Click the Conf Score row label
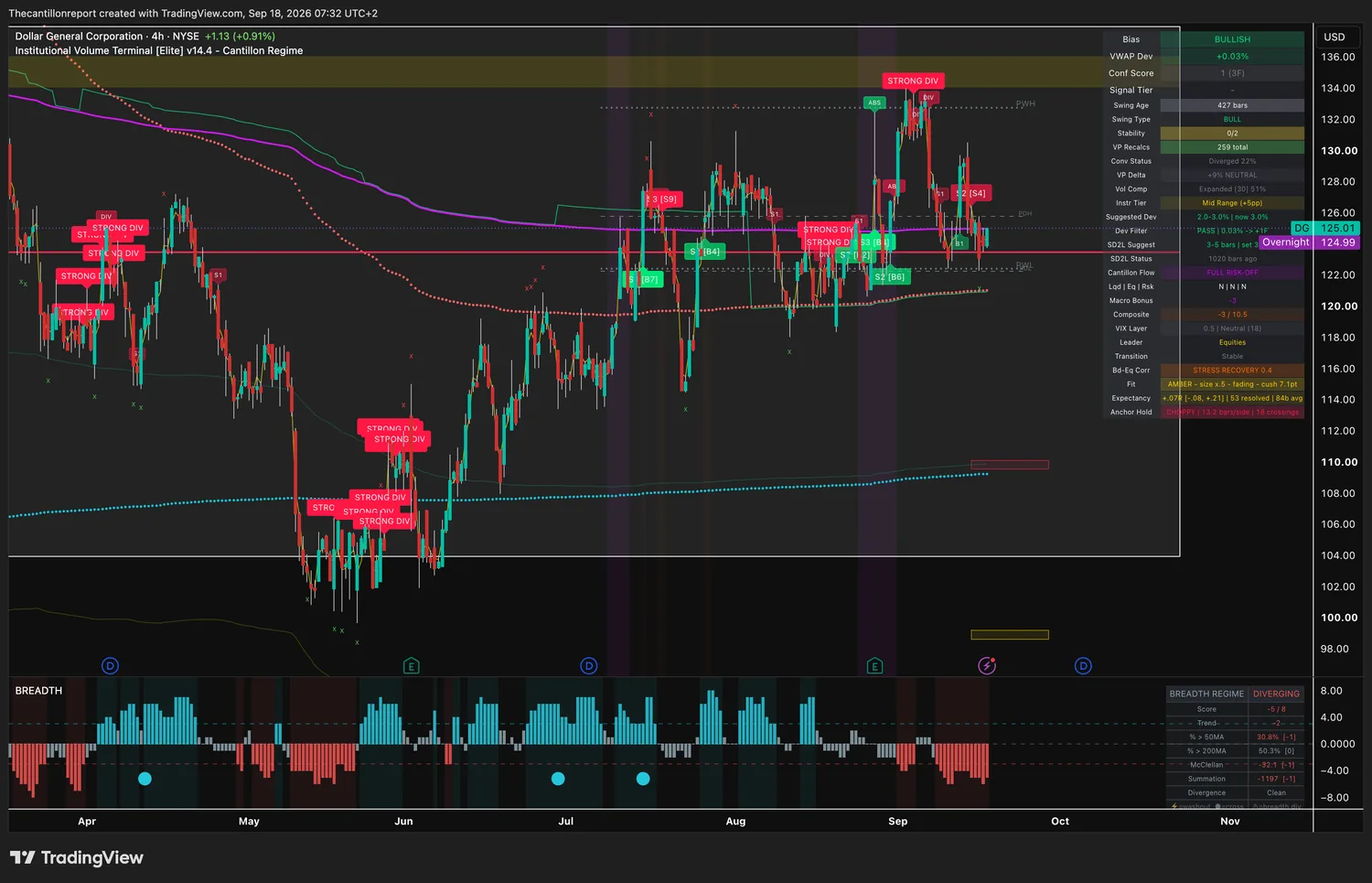 click(1131, 73)
